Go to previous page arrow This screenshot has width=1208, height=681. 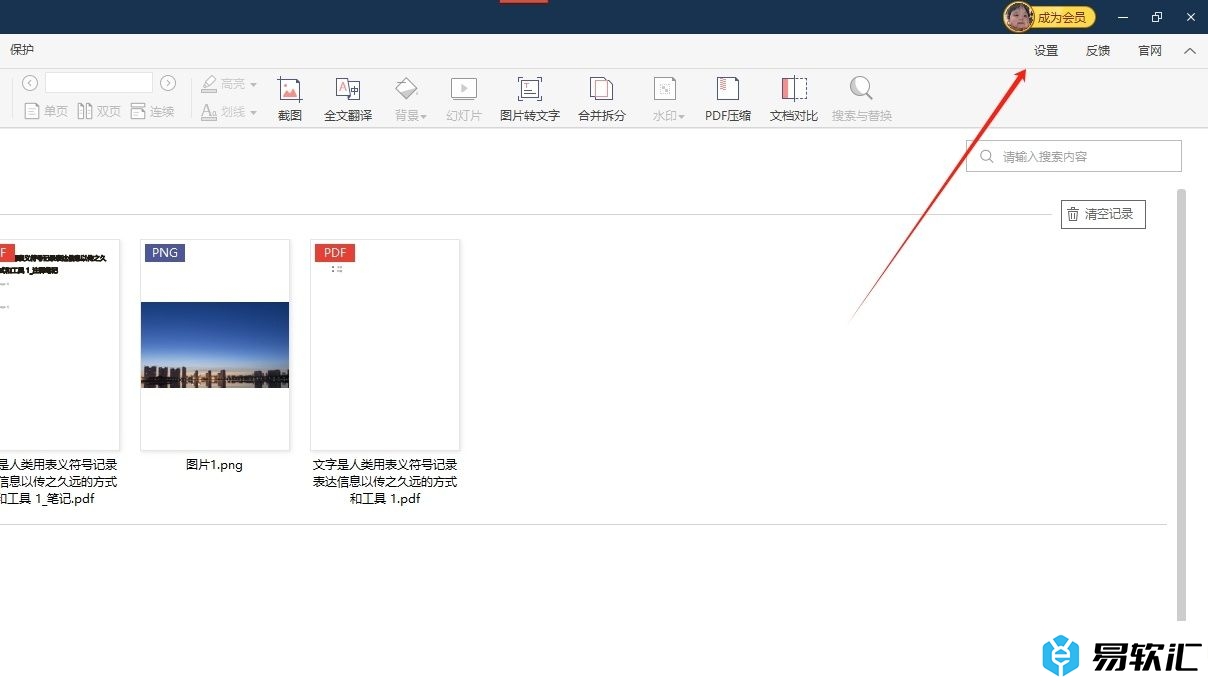[30, 83]
